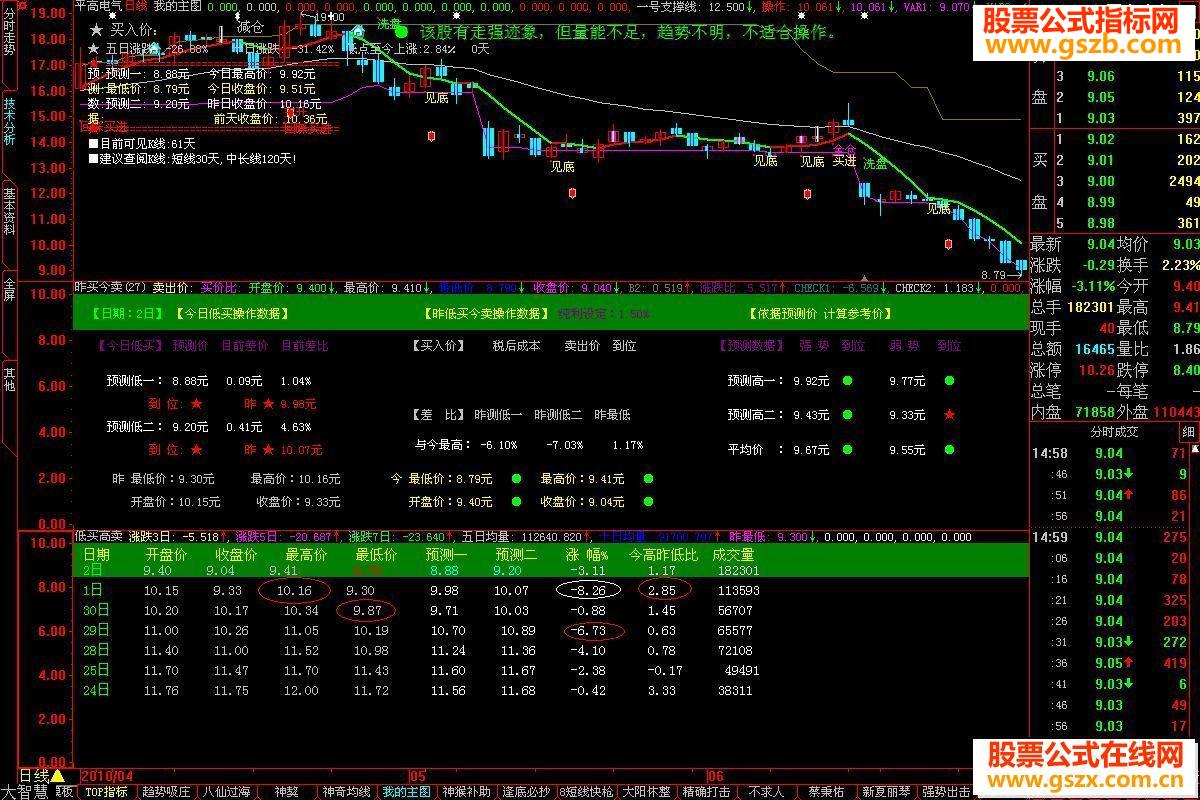
Task: Click the 预测低一 value 8.88元
Action: point(189,381)
